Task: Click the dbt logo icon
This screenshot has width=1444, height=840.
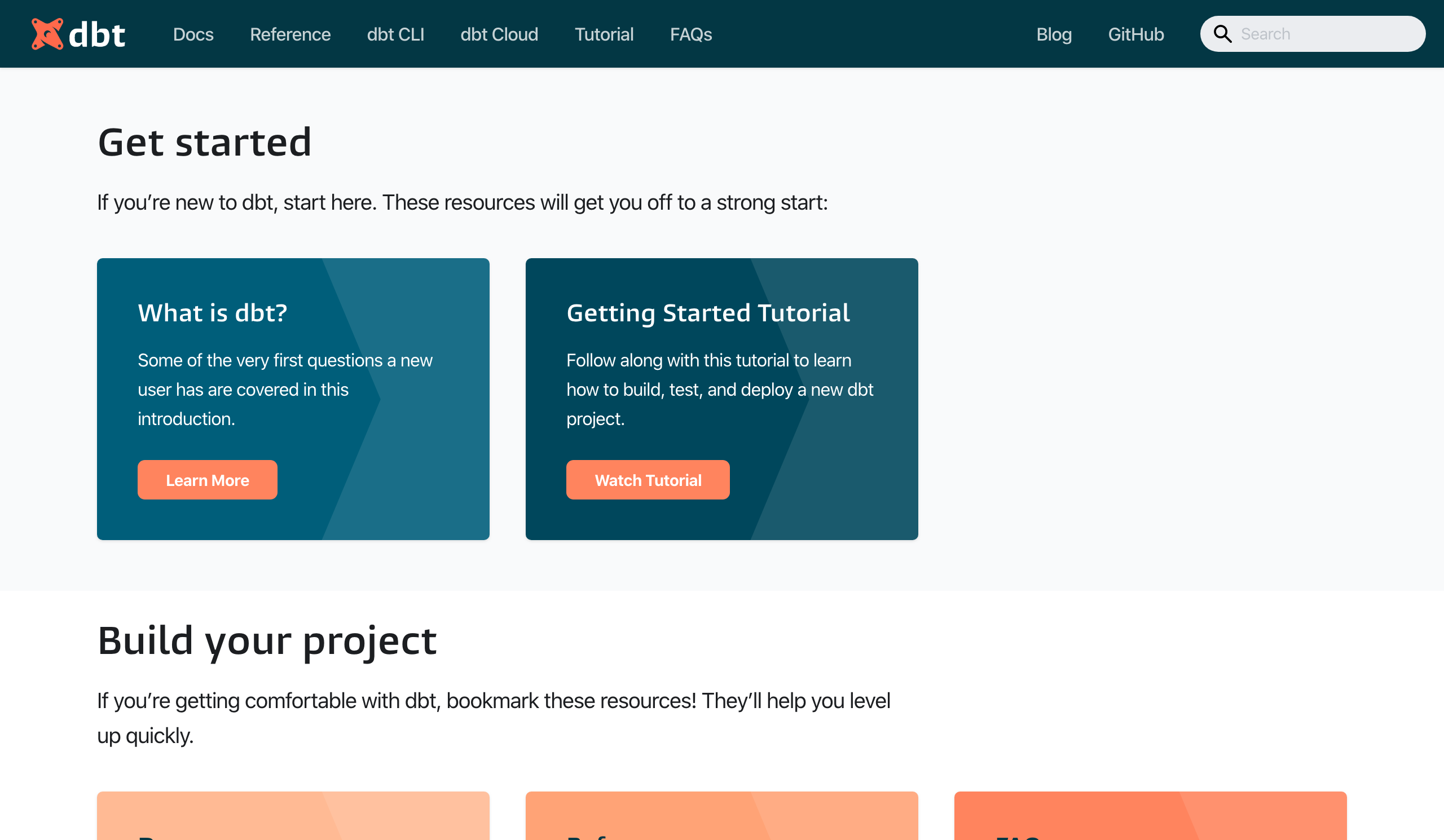Action: click(47, 34)
